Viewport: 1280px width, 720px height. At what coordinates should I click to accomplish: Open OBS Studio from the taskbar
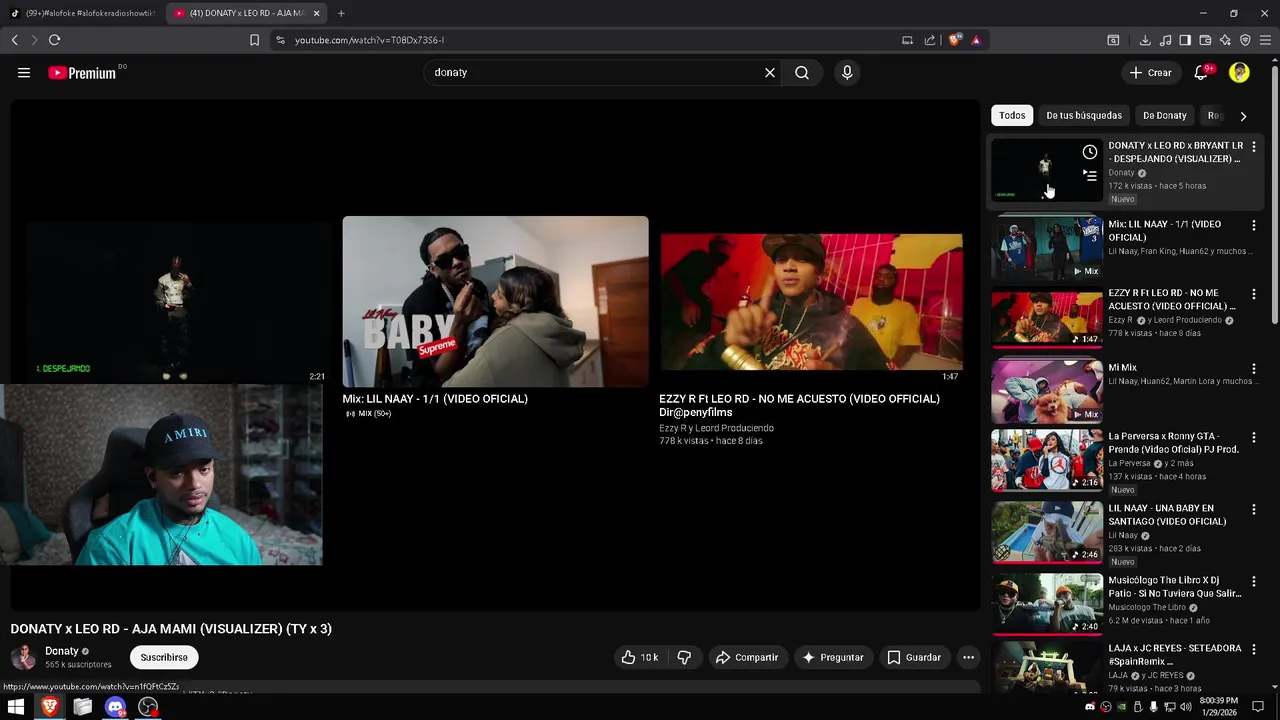click(x=148, y=707)
